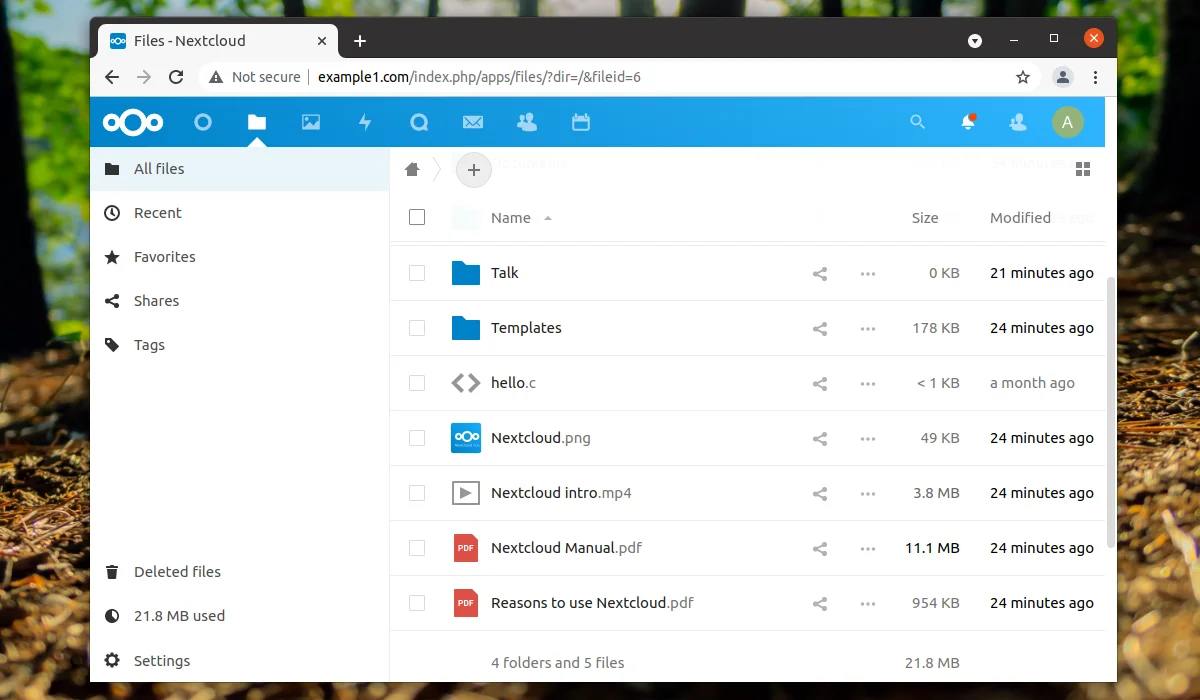Viewport: 1200px width, 700px height.
Task: Share the Talk folder
Action: 820,273
